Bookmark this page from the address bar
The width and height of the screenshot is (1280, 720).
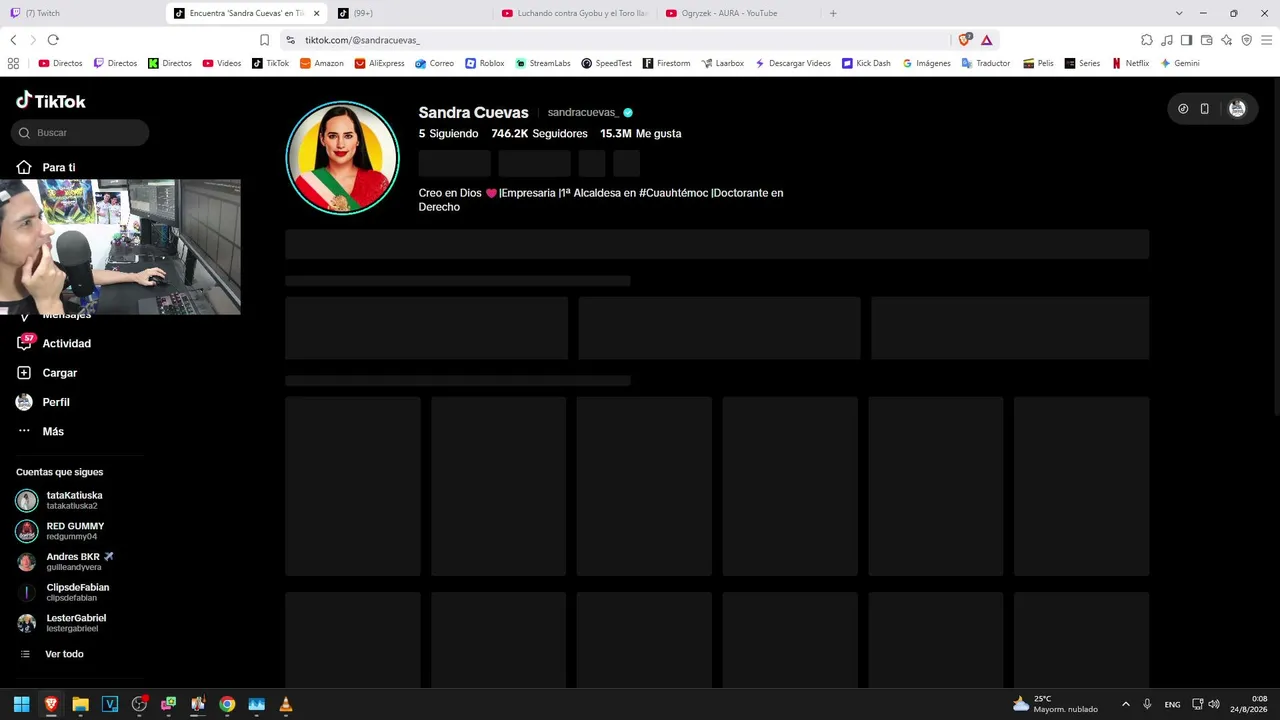264,40
